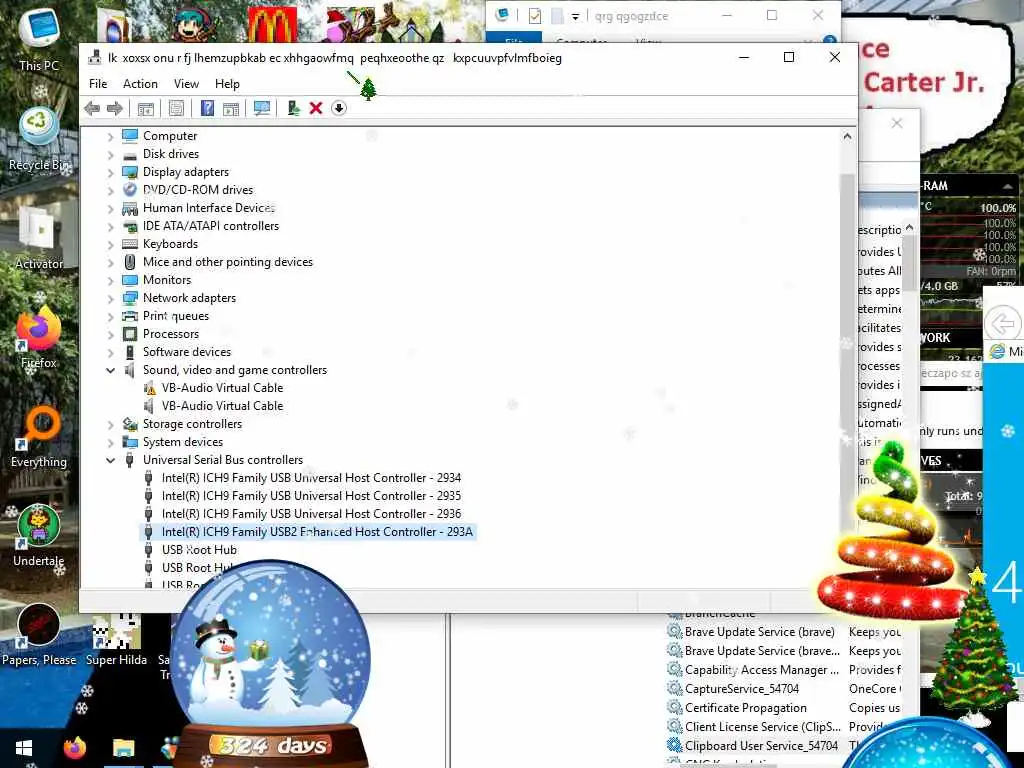
Task: Expand the Storage controllers node
Action: tap(110, 424)
